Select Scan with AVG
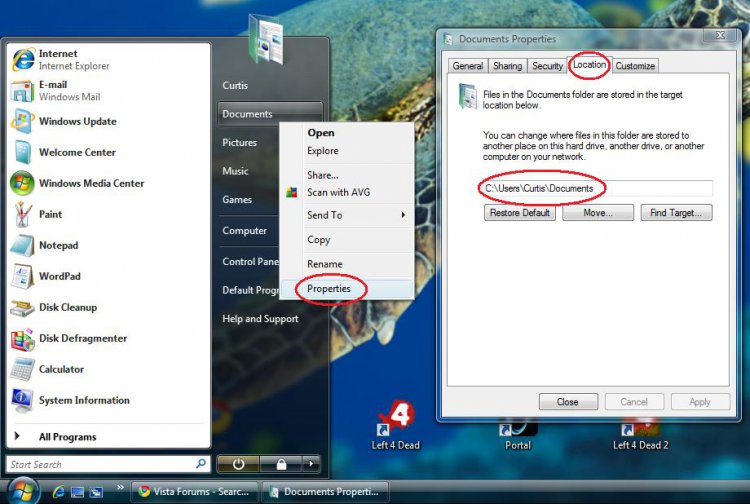 pos(338,192)
